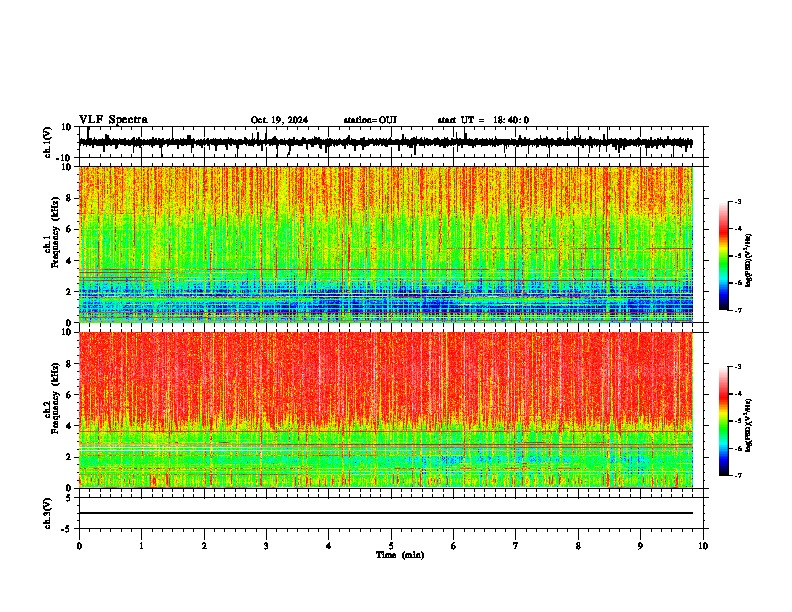Click the "5" tick on ch.3(V) axis
Image resolution: width=792 pixels, height=612 pixels.
(69, 497)
